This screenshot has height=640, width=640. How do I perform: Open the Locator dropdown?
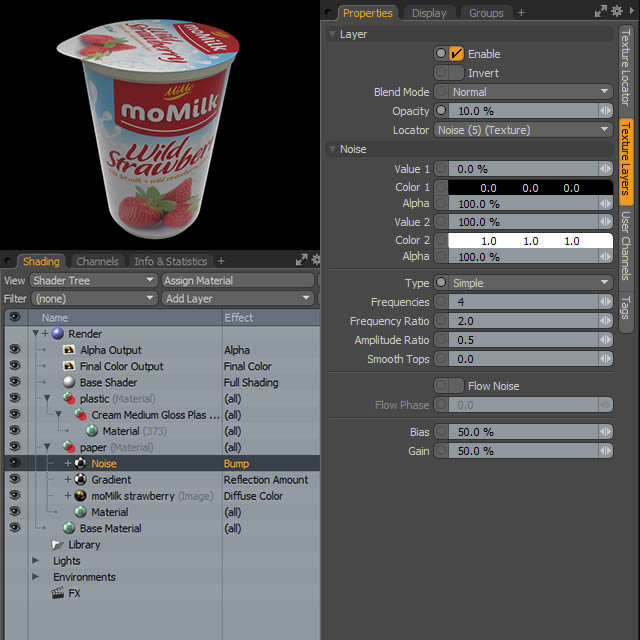point(523,130)
